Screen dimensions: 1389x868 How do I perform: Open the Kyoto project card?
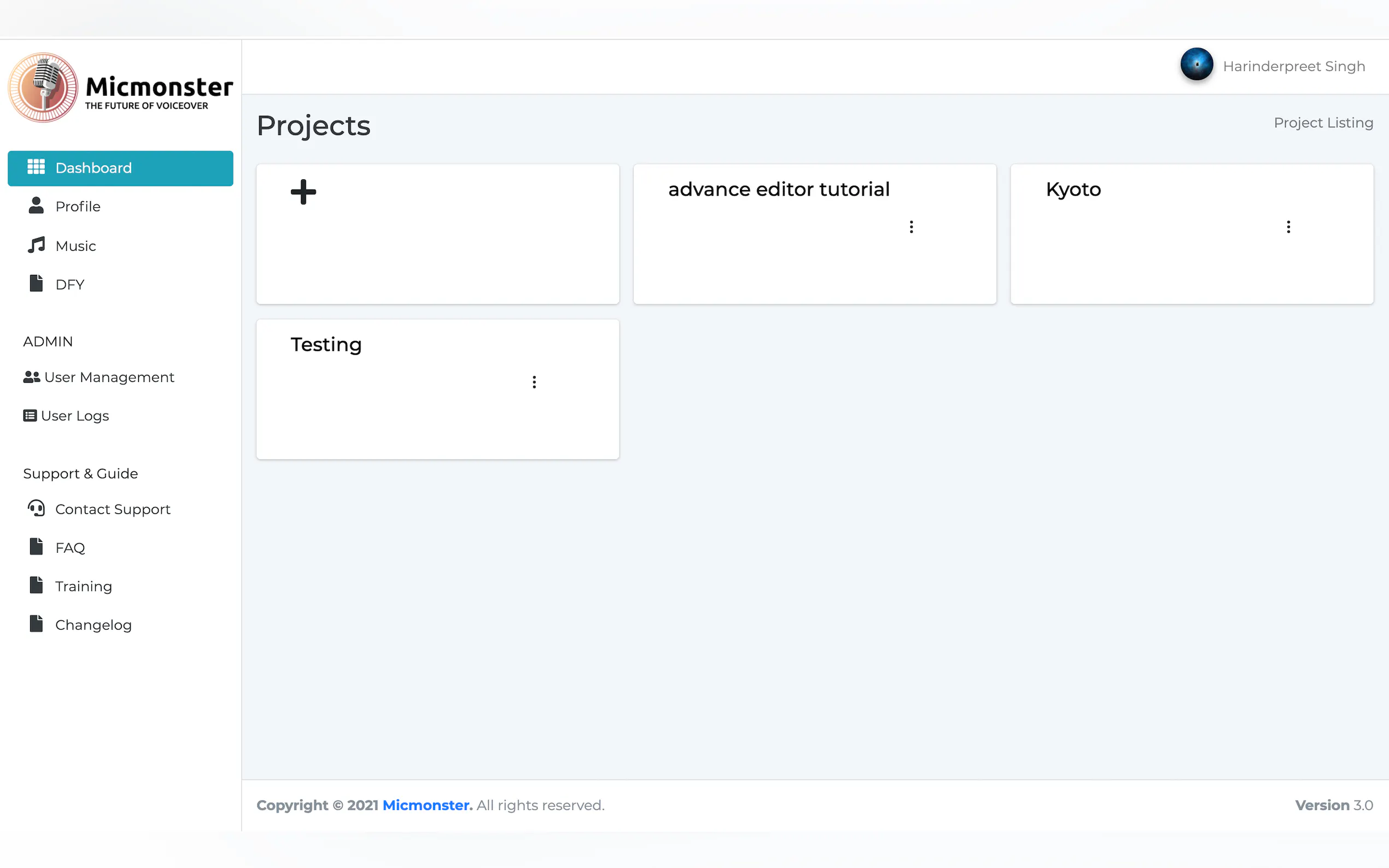click(1072, 190)
